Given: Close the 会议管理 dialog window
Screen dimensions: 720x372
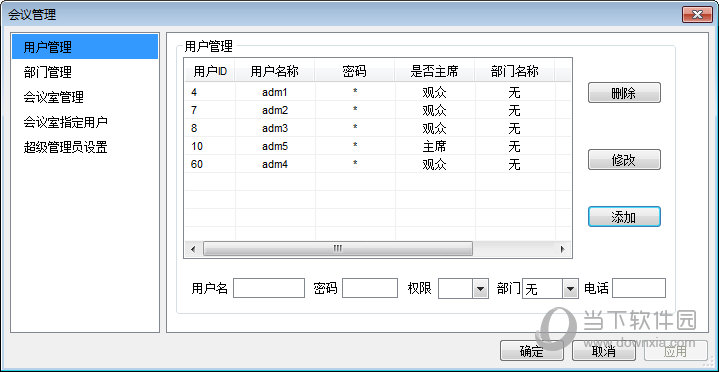Looking at the screenshot, I should click(x=698, y=15).
